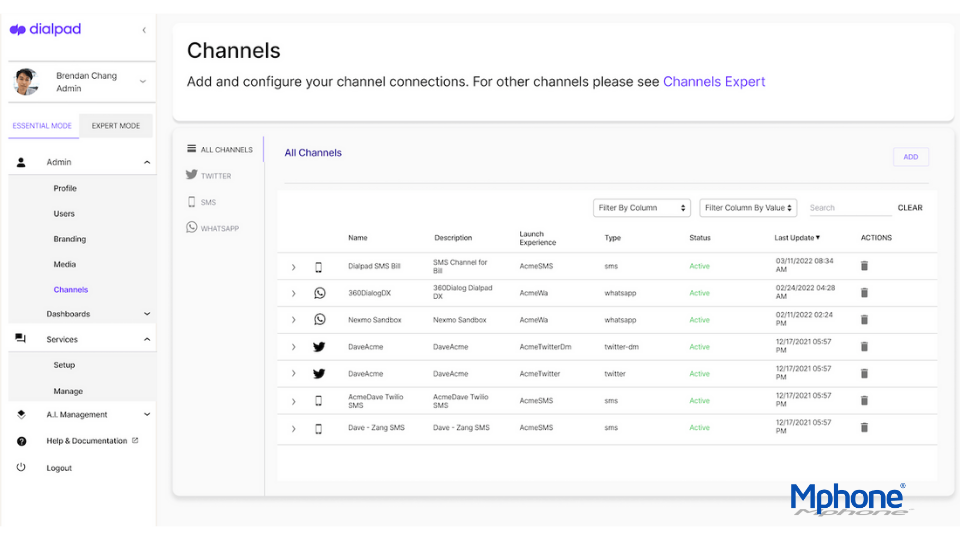Viewport: 960px width, 540px height.
Task: Expand the 360DialogDX row
Action: (293, 293)
